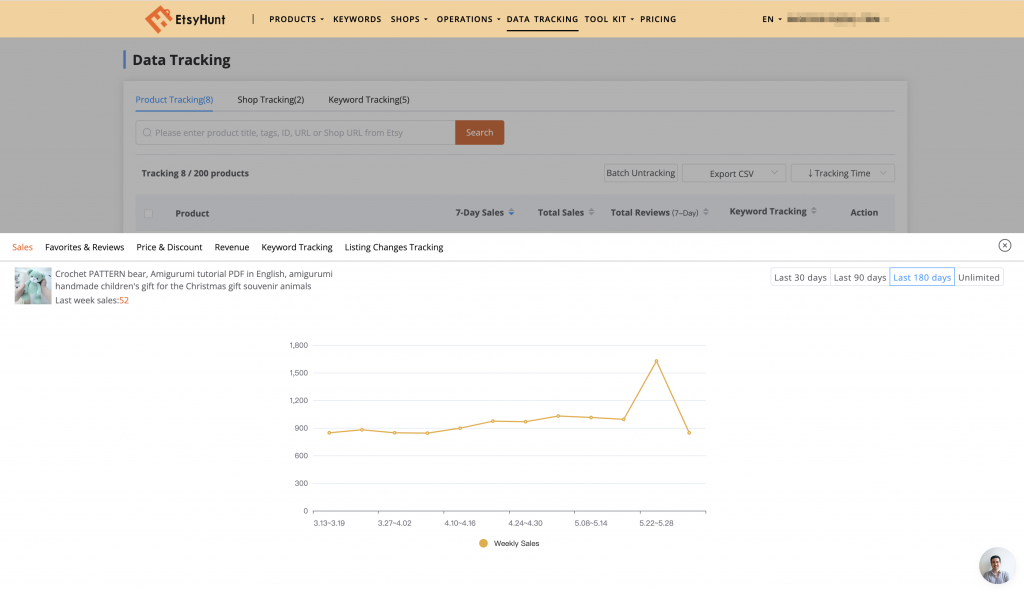Close the sales chart panel
The height and width of the screenshot is (592, 1024).
[x=1004, y=246]
